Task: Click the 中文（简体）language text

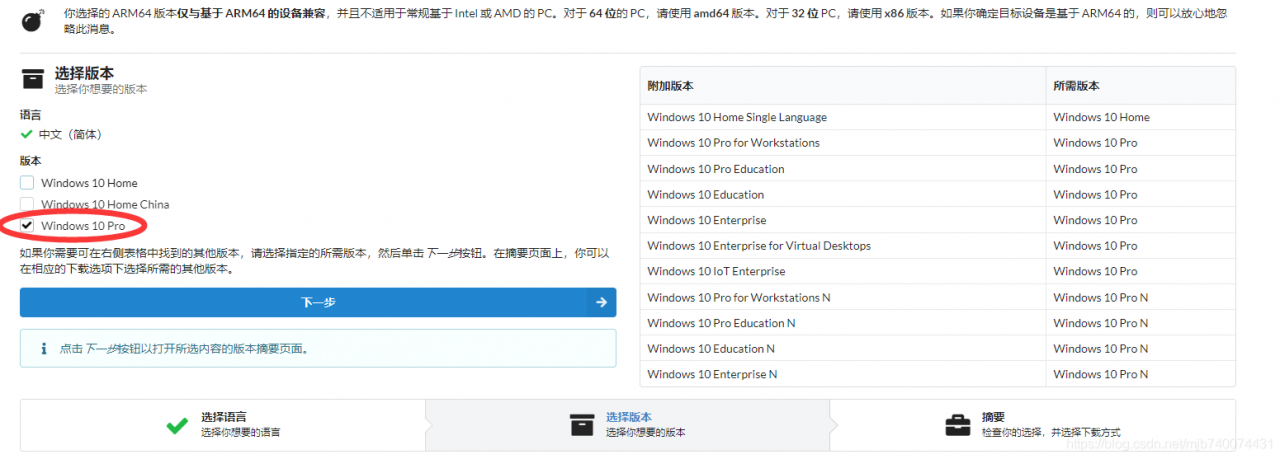Action: (x=70, y=134)
